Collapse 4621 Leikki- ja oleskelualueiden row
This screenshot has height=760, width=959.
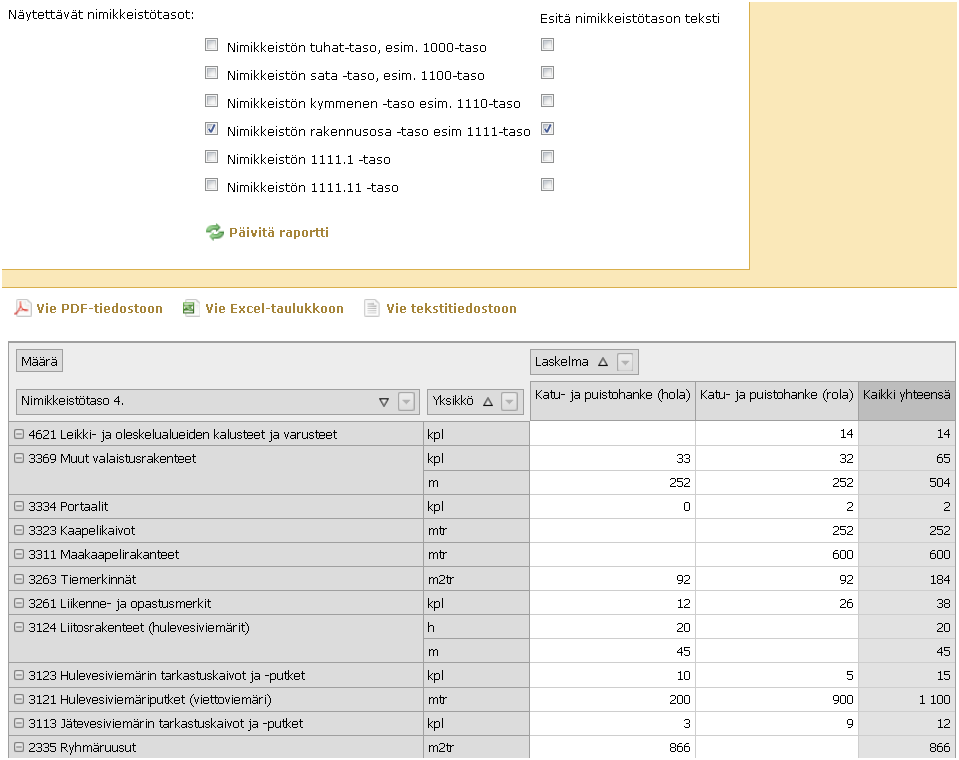(19, 434)
